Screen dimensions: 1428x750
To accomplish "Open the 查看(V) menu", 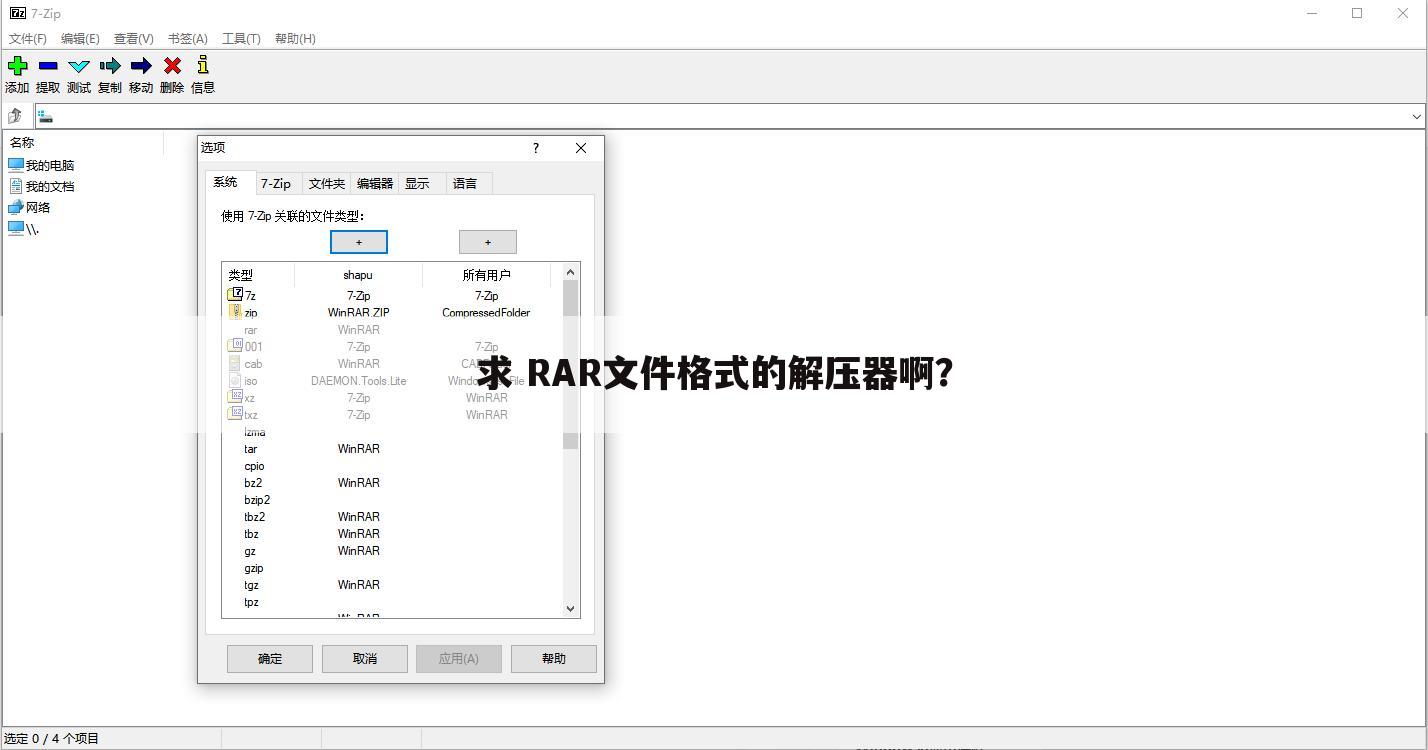I will point(133,38).
